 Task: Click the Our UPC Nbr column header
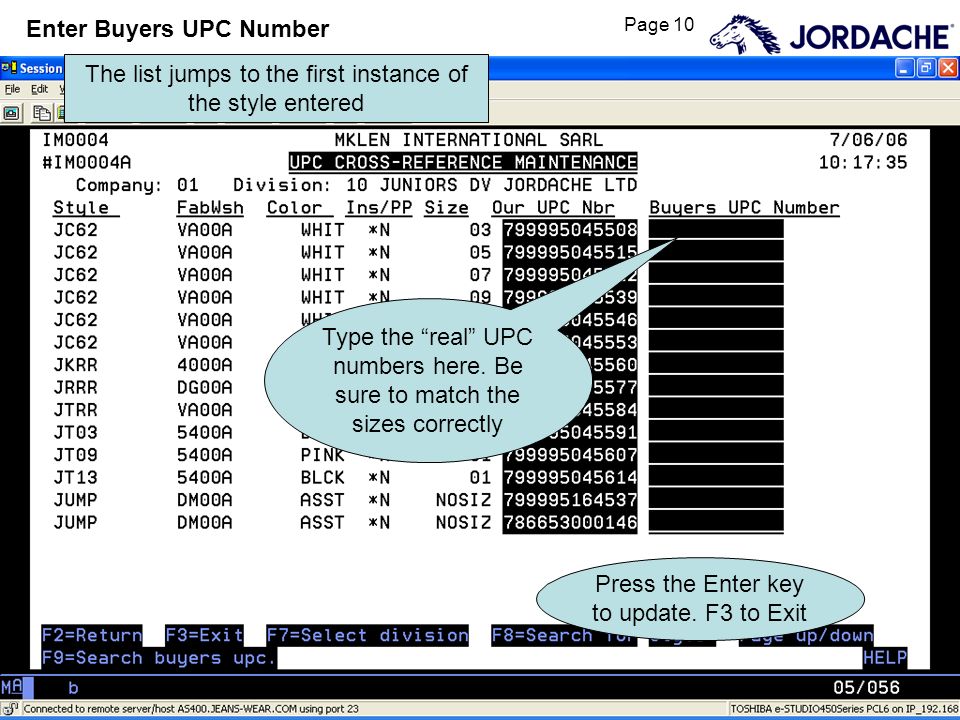(553, 208)
